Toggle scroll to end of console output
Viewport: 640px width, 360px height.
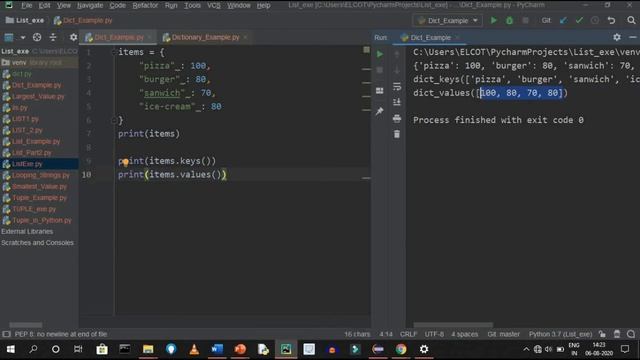(397, 102)
